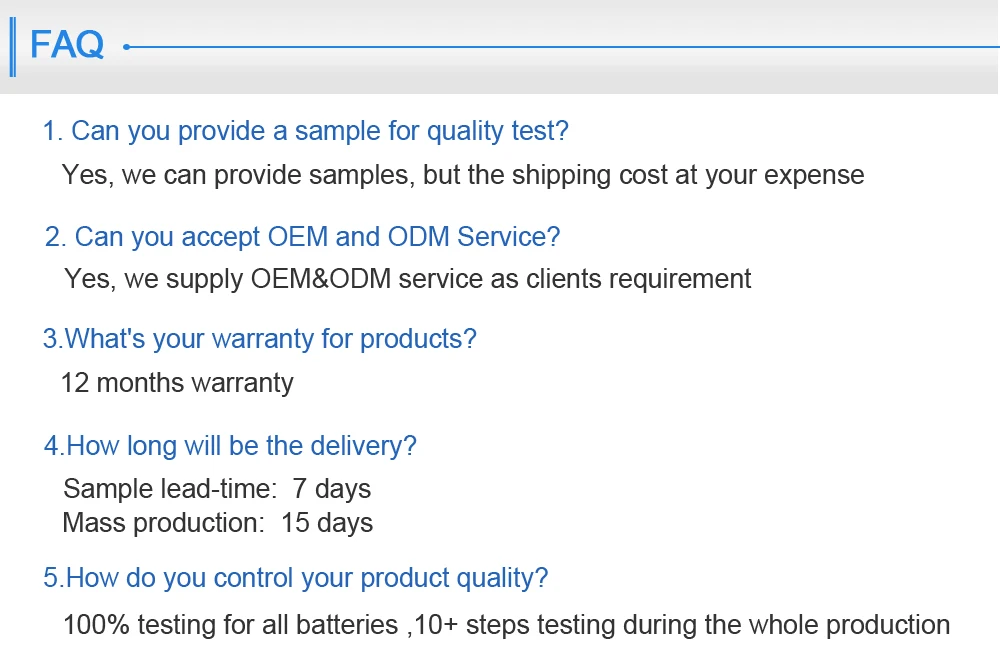Viewport: 1000px width, 668px height.
Task: Click the answer about shipping cost at your expense
Action: (463, 175)
